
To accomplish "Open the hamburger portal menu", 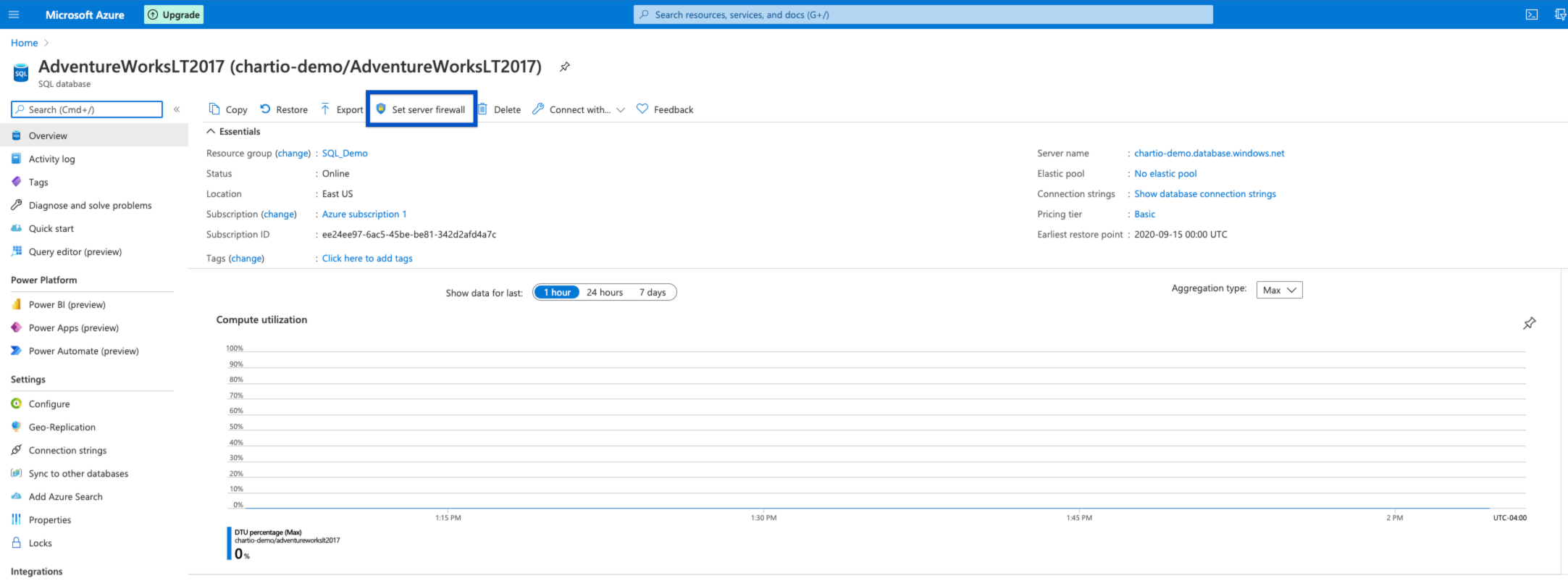I will (x=14, y=14).
